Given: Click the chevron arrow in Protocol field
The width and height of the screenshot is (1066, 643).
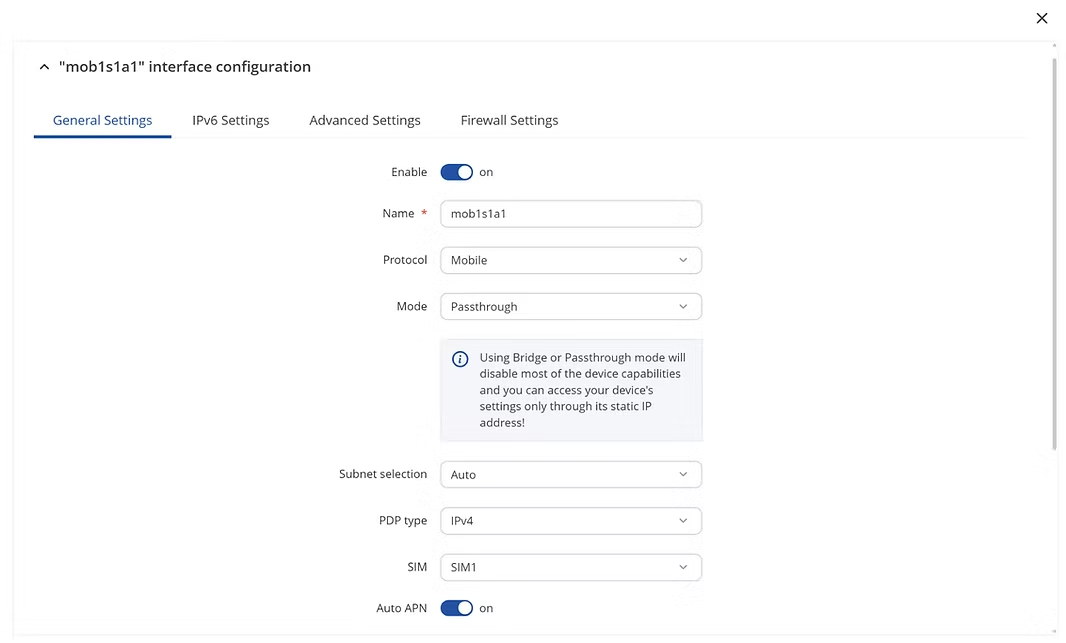Looking at the screenshot, I should click(x=683, y=260).
